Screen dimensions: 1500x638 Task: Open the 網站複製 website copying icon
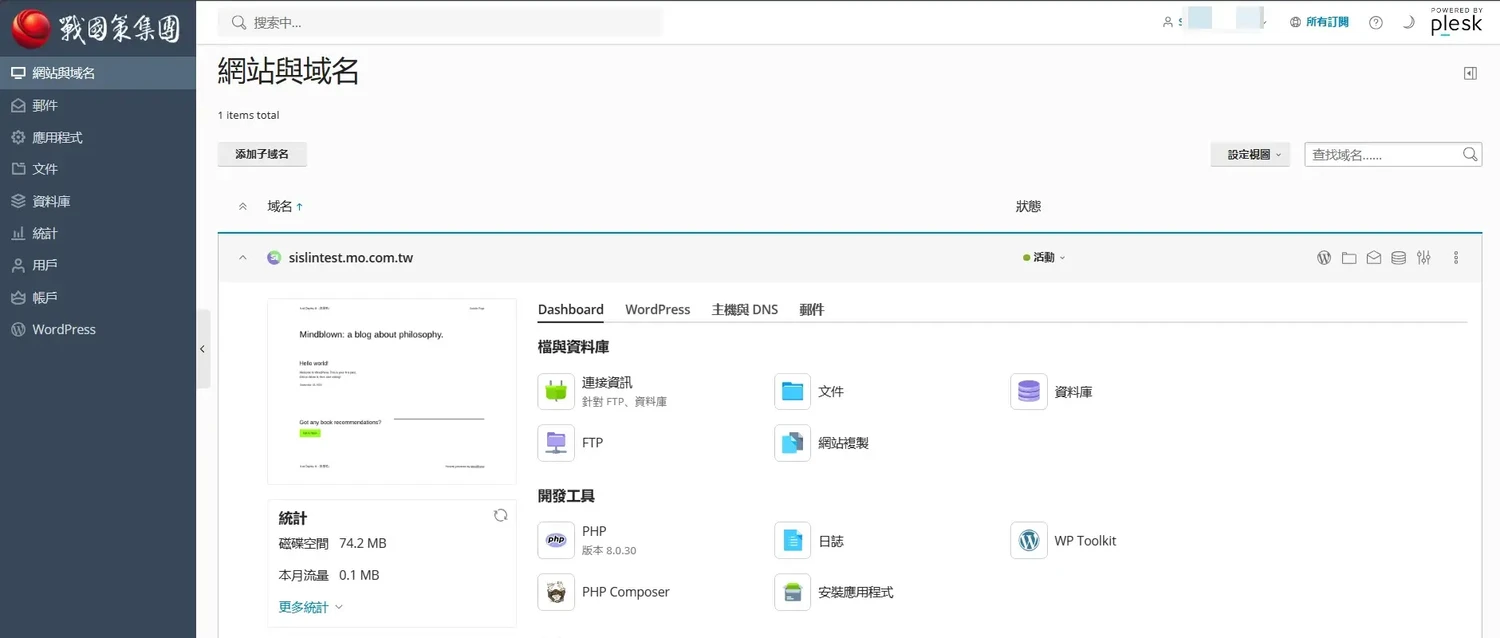tap(793, 442)
